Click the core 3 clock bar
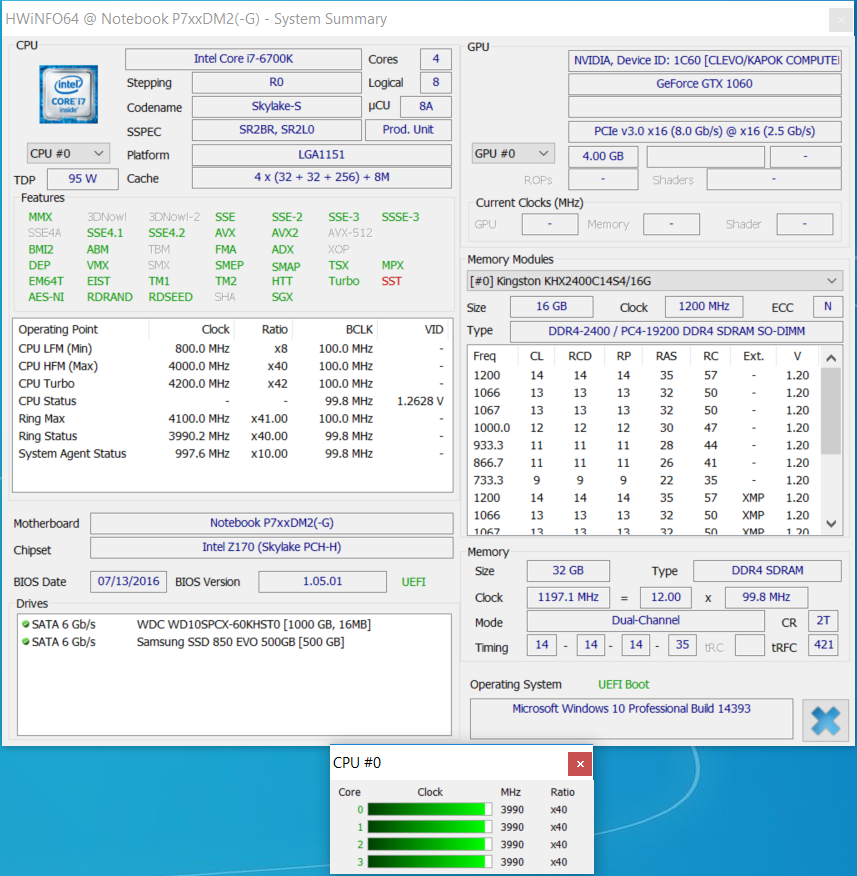The height and width of the screenshot is (876, 857). pos(430,861)
